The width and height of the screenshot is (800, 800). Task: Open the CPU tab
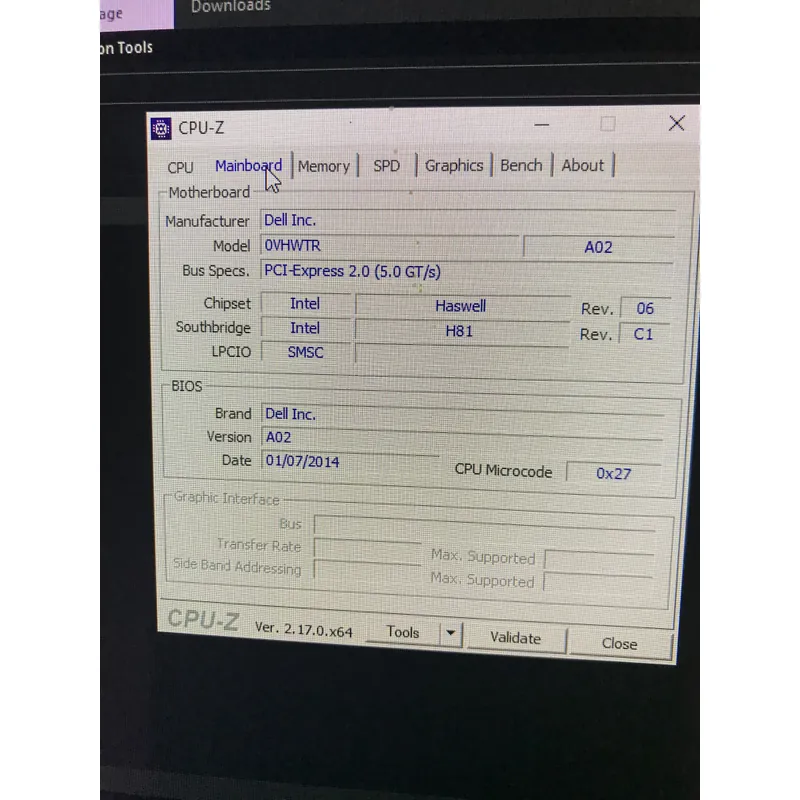[181, 167]
